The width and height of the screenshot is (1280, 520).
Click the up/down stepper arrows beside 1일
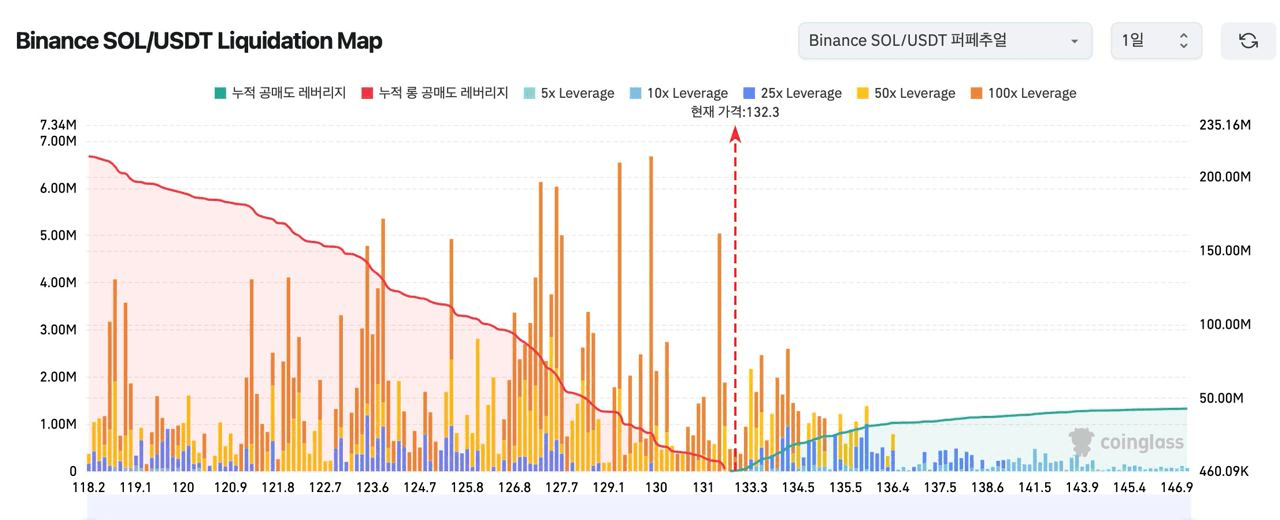tap(1184, 41)
